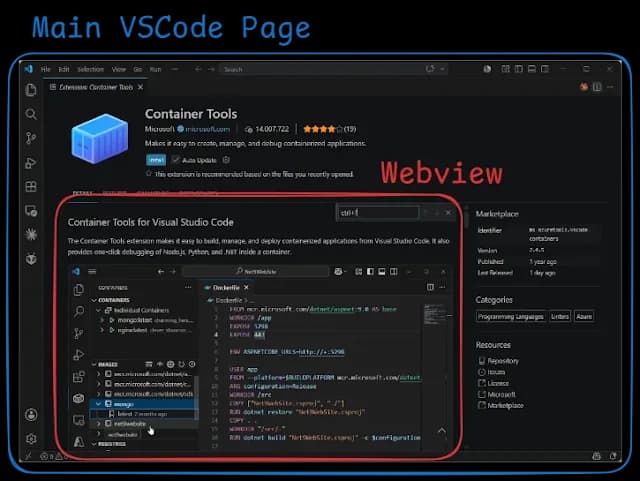Open the License resource link
Viewport: 640px width, 481px height.
coord(493,383)
